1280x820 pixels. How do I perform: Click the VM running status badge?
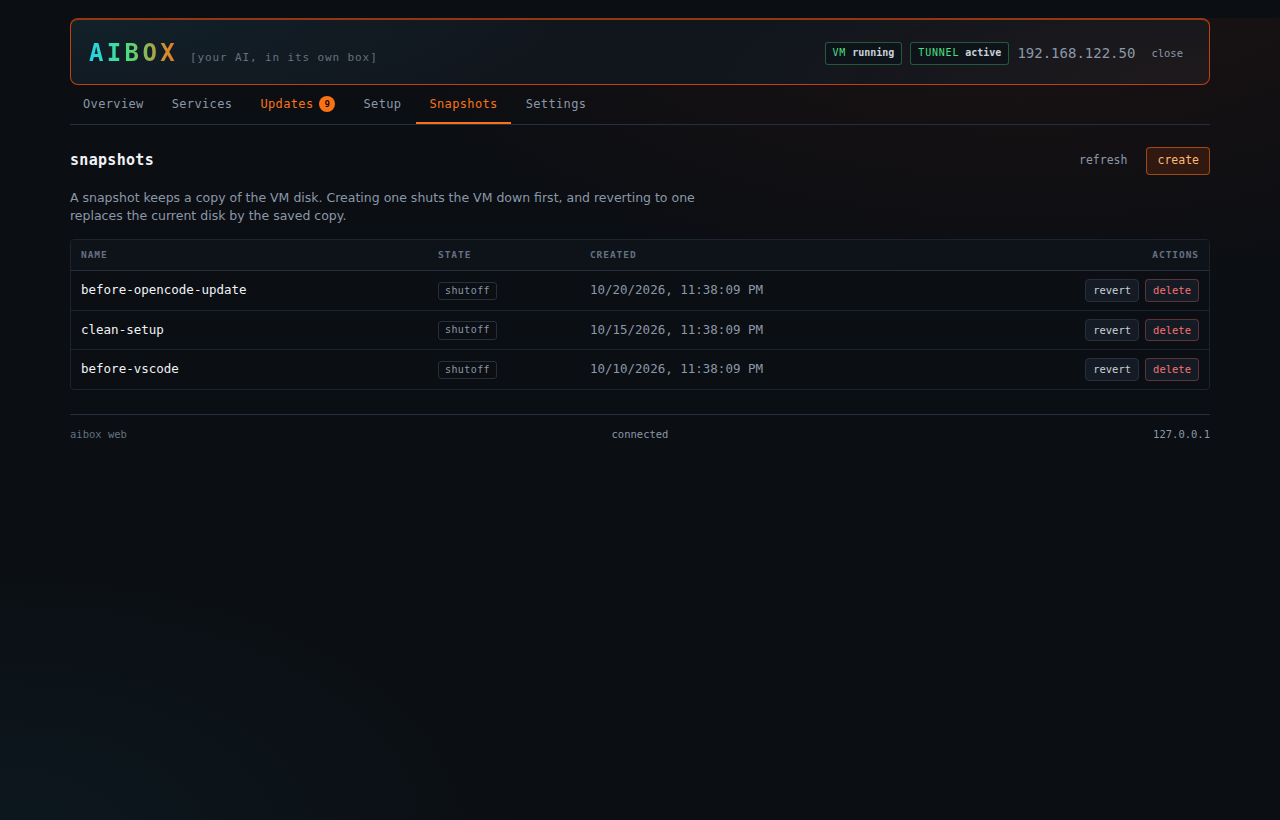tap(863, 53)
